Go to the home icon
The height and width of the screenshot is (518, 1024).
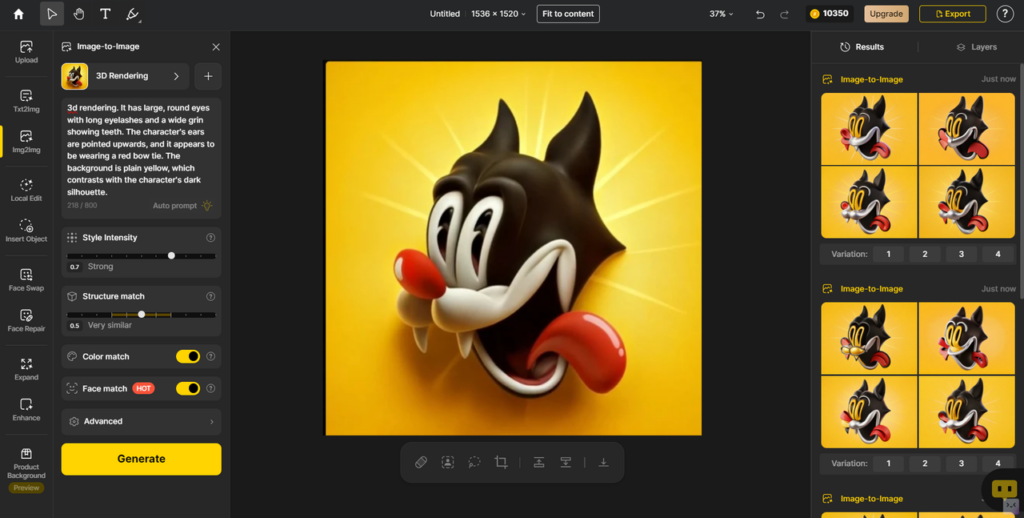click(x=18, y=14)
